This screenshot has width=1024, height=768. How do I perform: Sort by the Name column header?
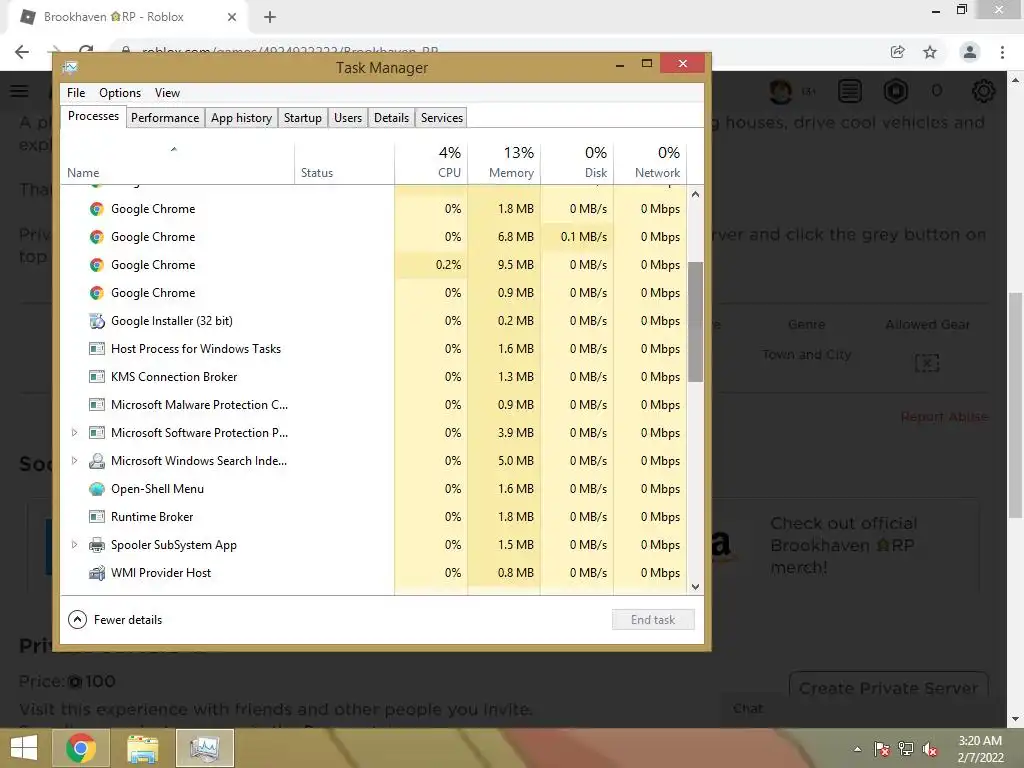(178, 161)
